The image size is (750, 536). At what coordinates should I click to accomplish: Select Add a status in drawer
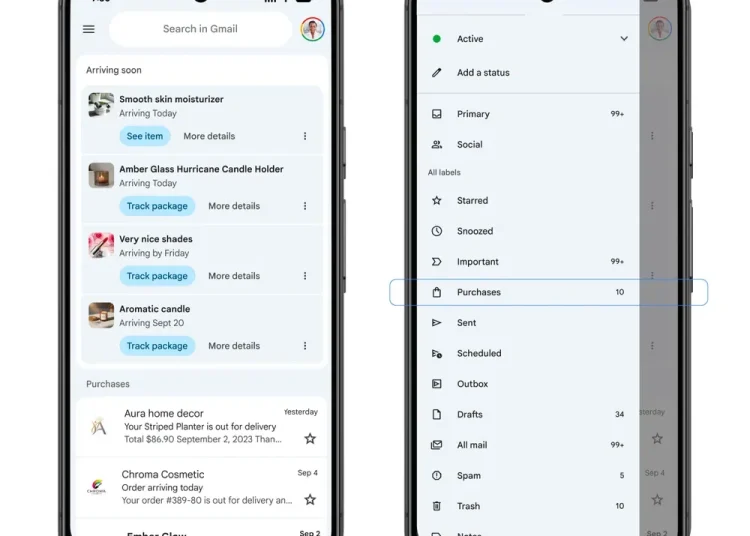click(483, 73)
